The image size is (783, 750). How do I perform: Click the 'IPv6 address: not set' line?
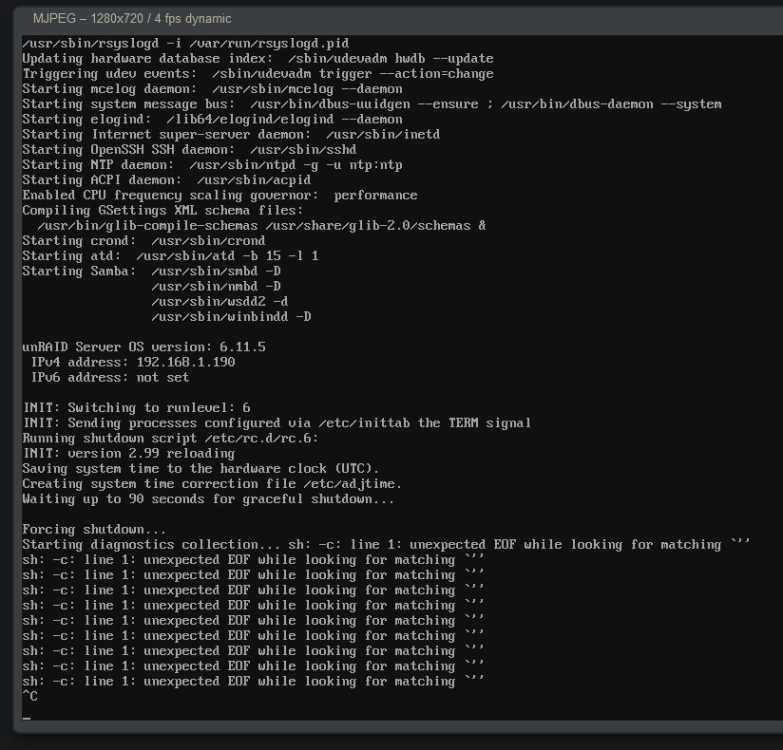110,377
